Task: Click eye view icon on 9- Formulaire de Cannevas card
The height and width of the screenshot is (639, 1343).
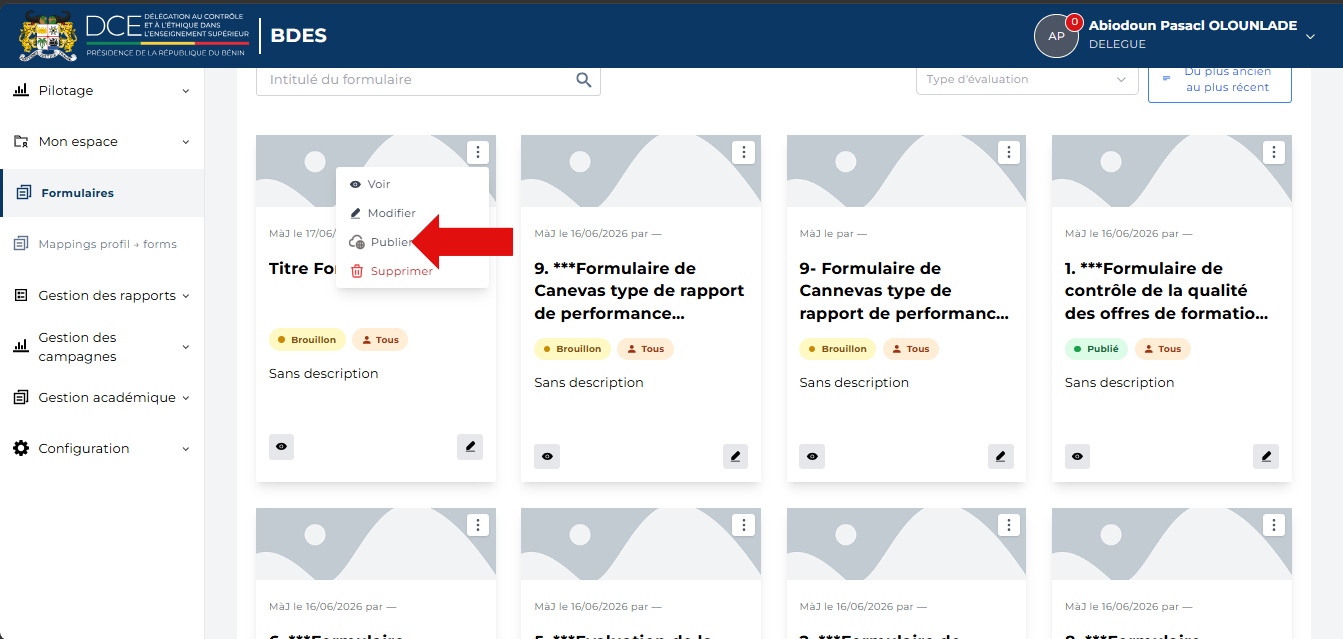Action: pos(812,456)
